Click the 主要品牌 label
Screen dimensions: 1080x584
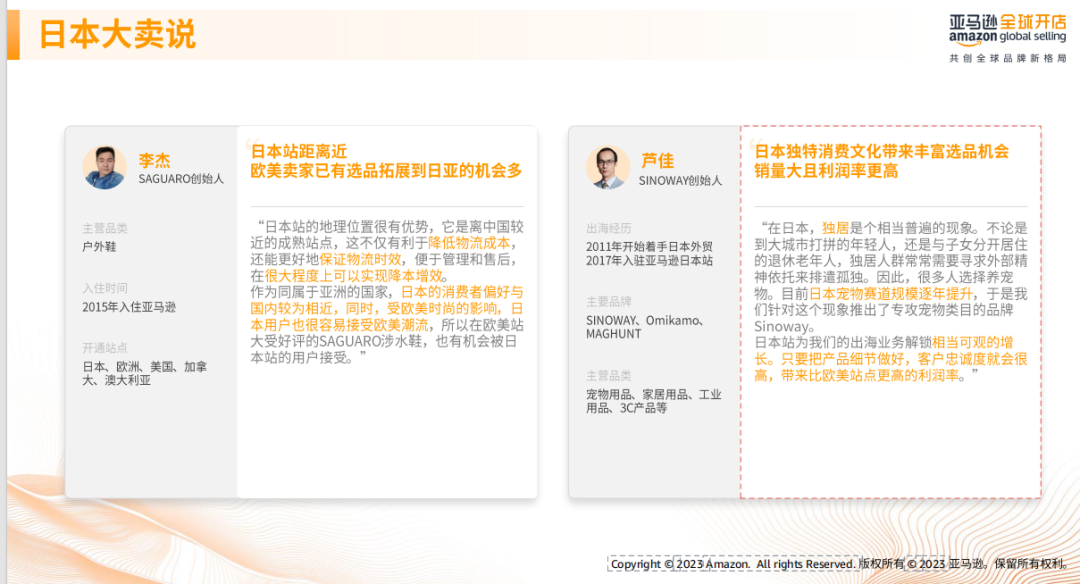point(608,302)
